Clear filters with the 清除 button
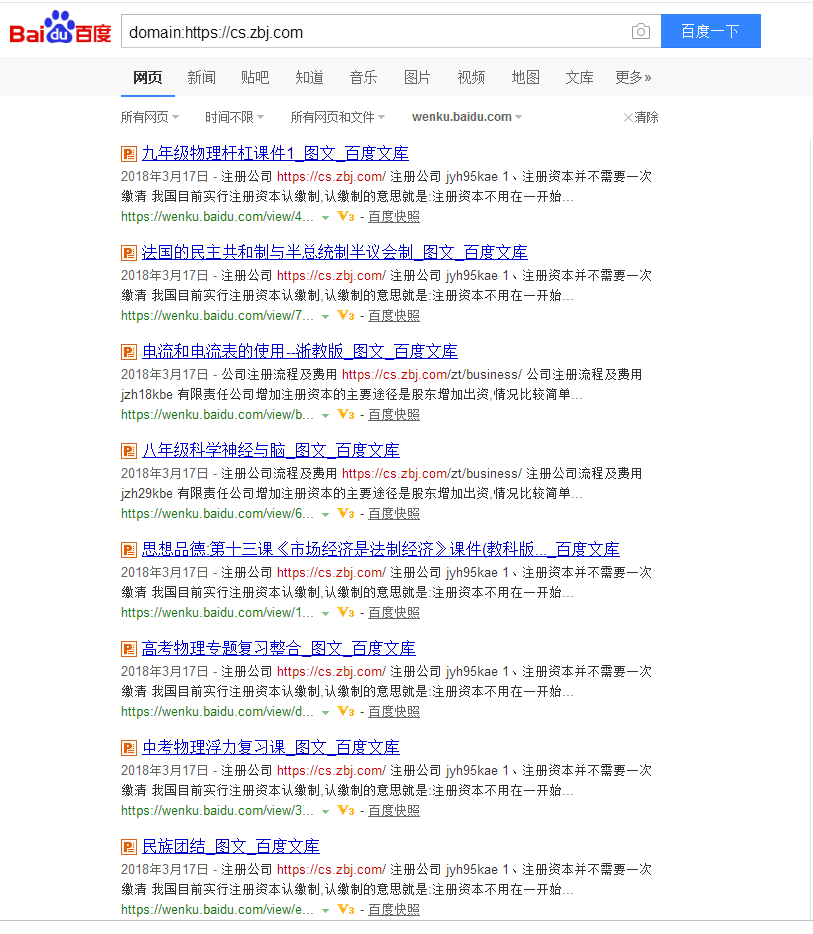This screenshot has width=813, height=934. point(641,117)
